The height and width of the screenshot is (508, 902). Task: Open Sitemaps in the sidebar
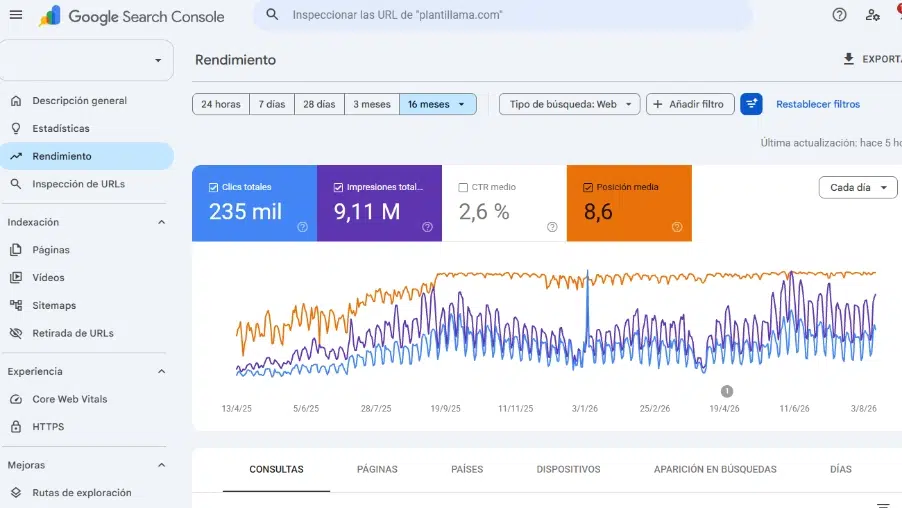[x=86, y=305]
